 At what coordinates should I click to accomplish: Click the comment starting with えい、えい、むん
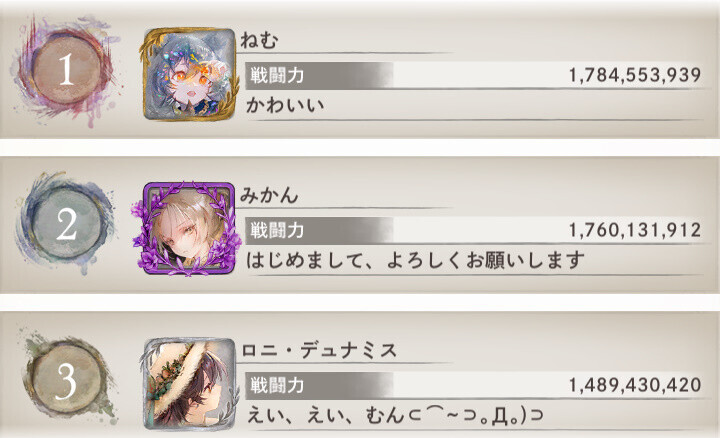pyautogui.click(x=395, y=416)
